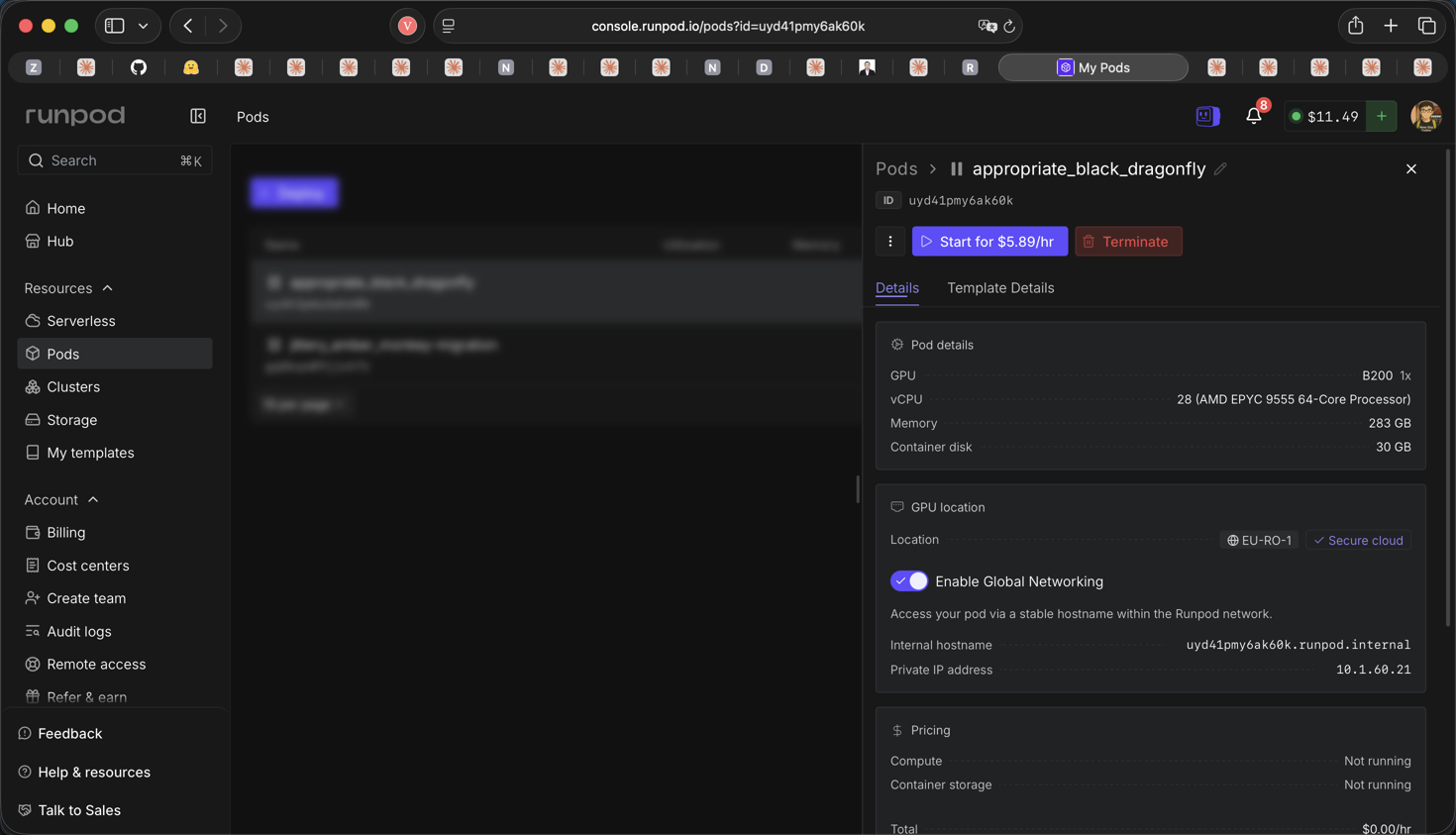1456x835 pixels.
Task: Click the ID badge next to pod ID
Action: pyautogui.click(x=888, y=200)
